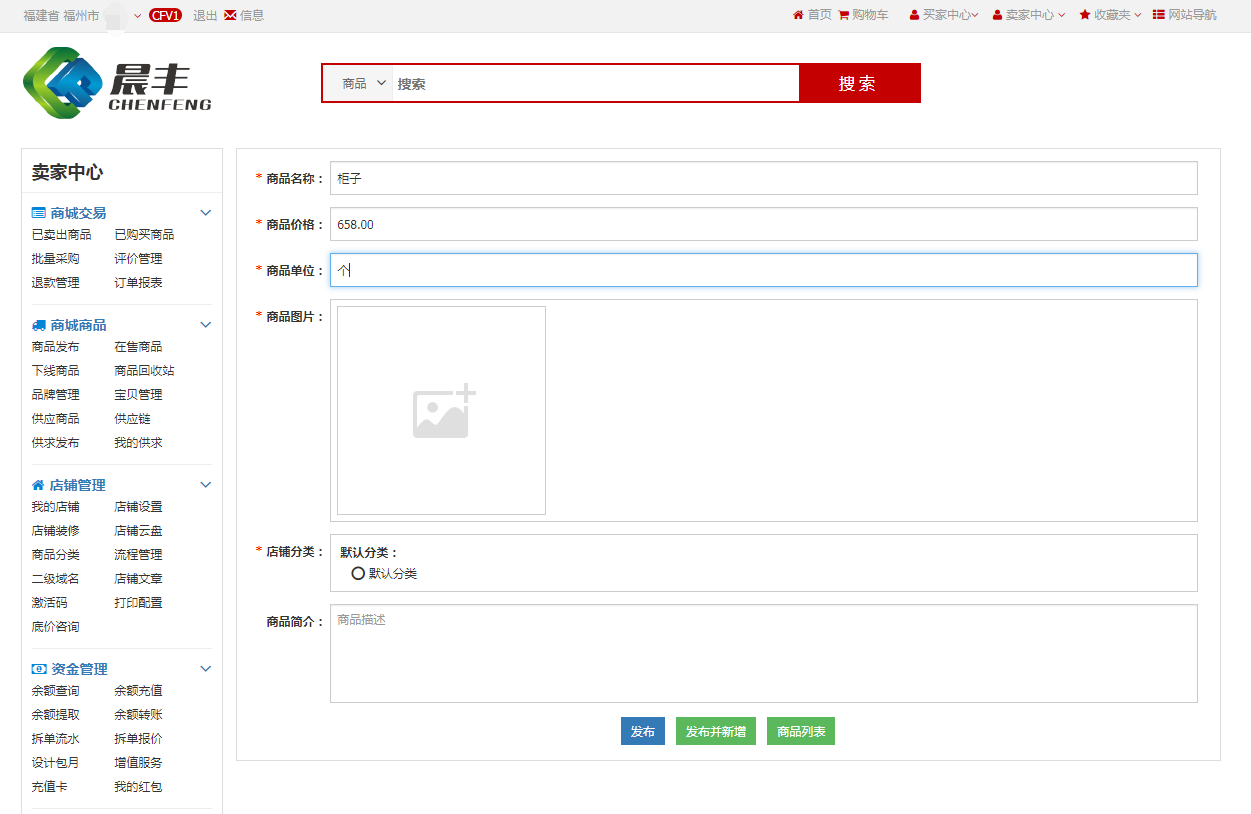Open 增值服务 link
The image size is (1251, 814).
point(138,763)
